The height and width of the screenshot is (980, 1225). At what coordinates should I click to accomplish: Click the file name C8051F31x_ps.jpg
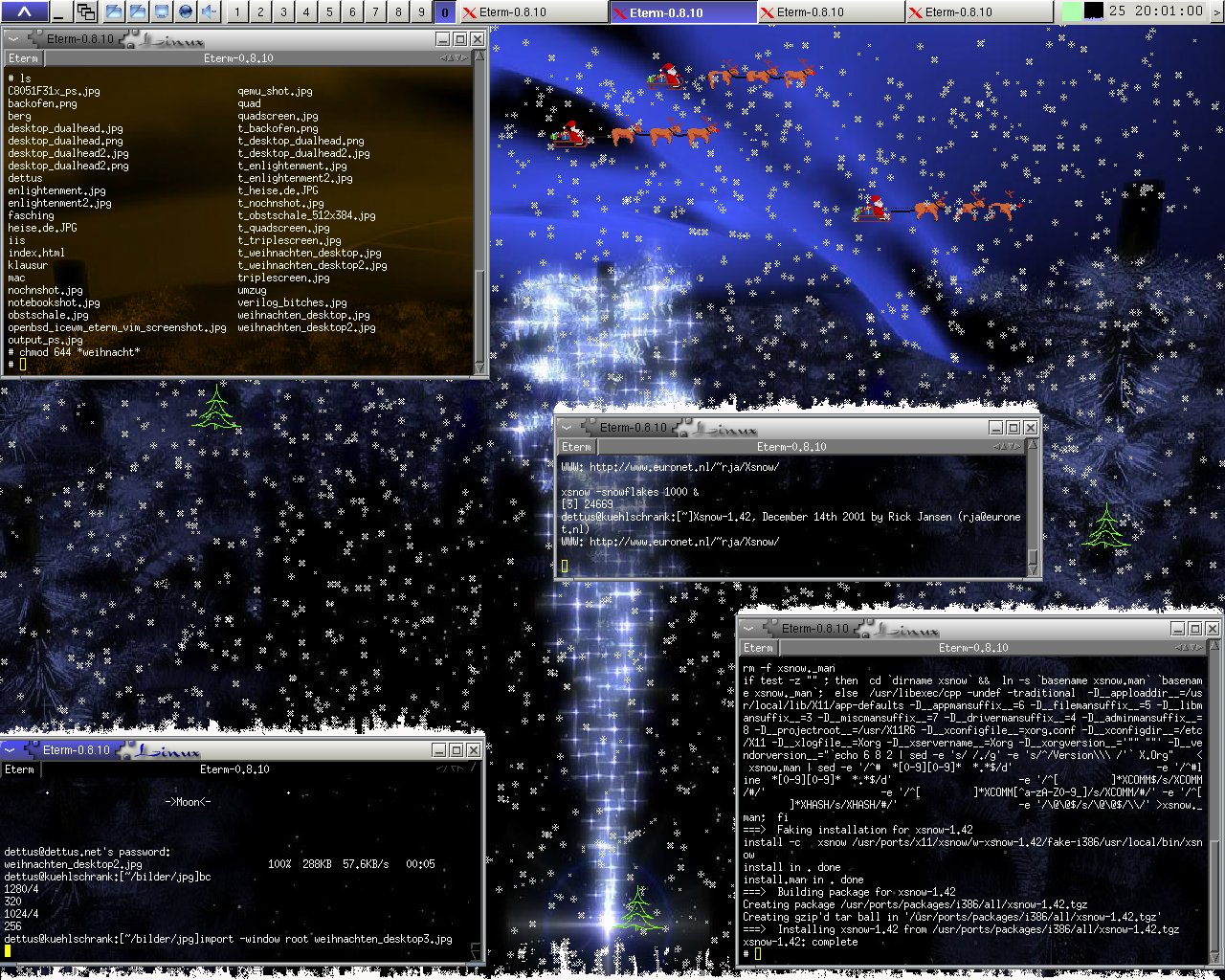pos(54,91)
